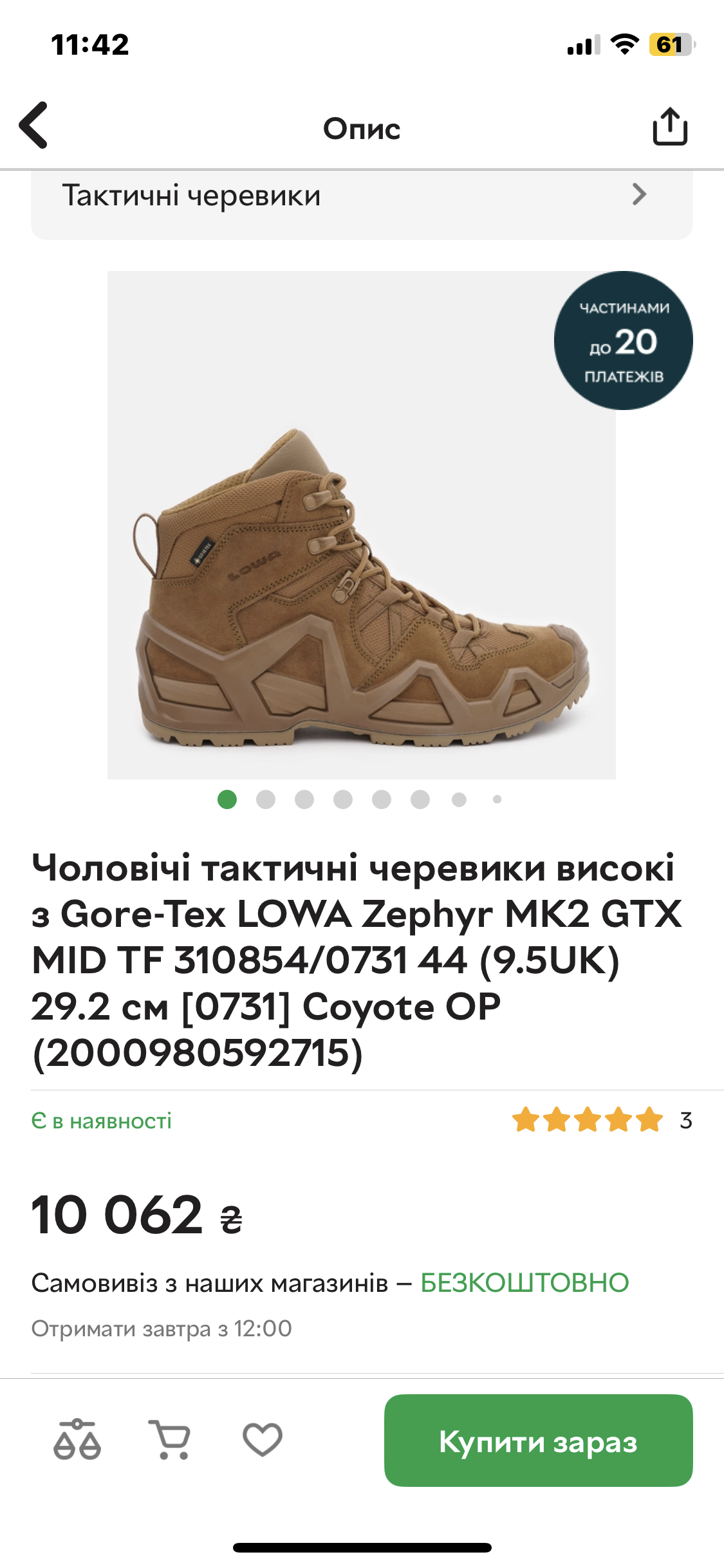Tap the back arrow icon
Image resolution: width=724 pixels, height=1568 pixels.
(33, 126)
